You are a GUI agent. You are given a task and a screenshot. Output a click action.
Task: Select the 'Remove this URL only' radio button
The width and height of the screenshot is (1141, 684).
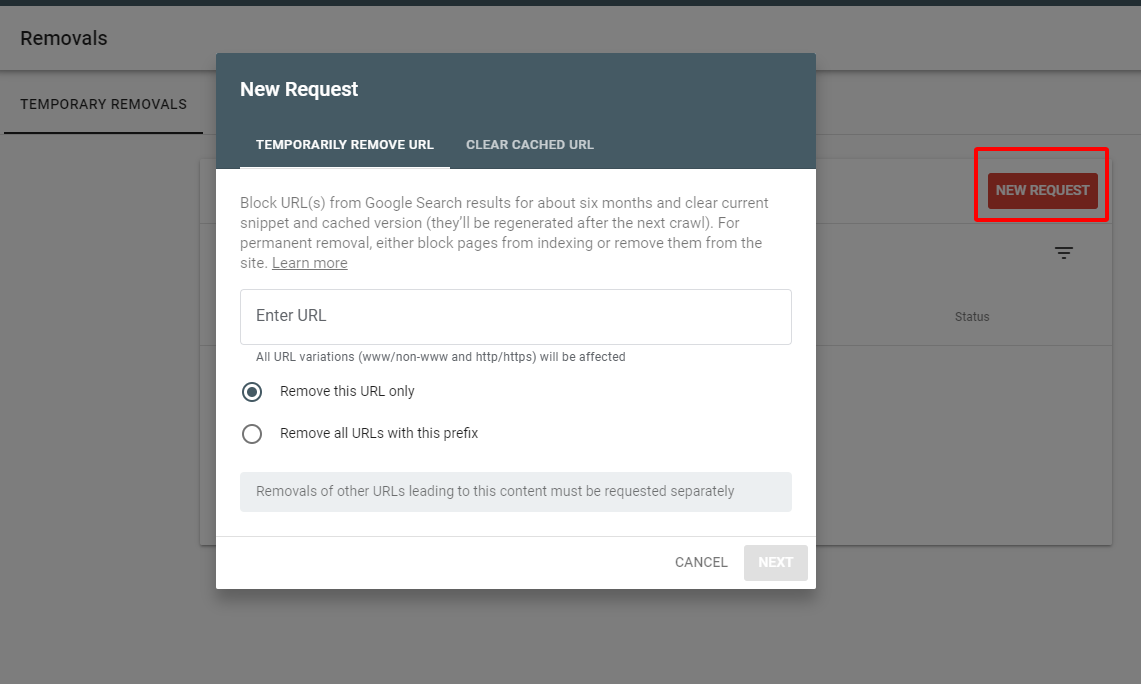tap(252, 392)
